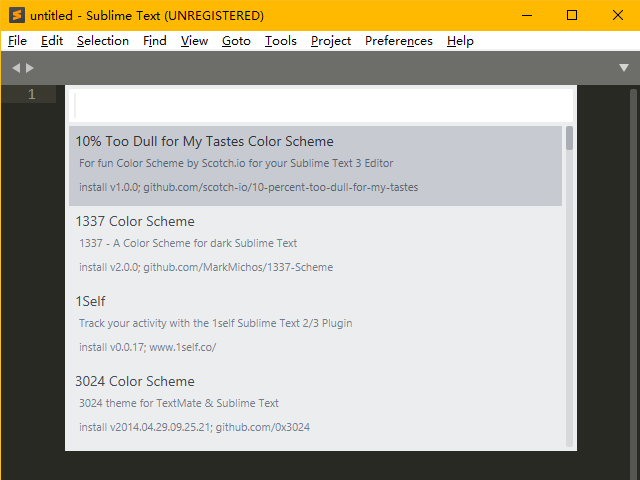Click the package list scrollbar thumb
The width and height of the screenshot is (640, 480).
(570, 138)
